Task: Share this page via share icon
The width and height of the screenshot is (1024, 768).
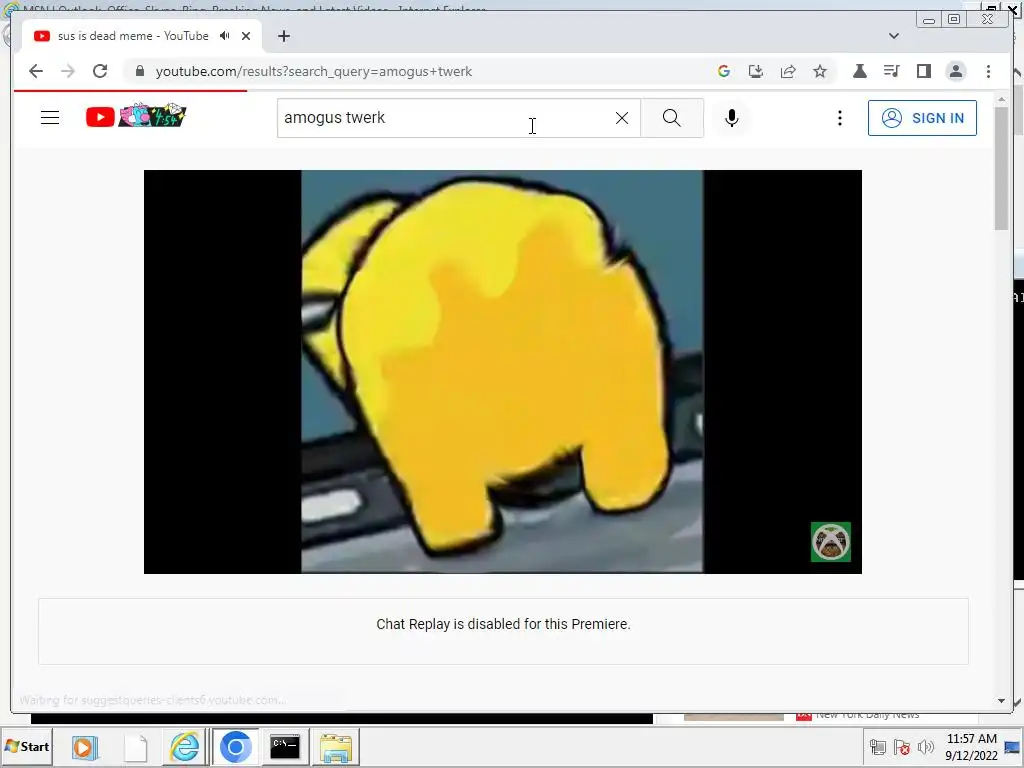Action: tap(788, 71)
